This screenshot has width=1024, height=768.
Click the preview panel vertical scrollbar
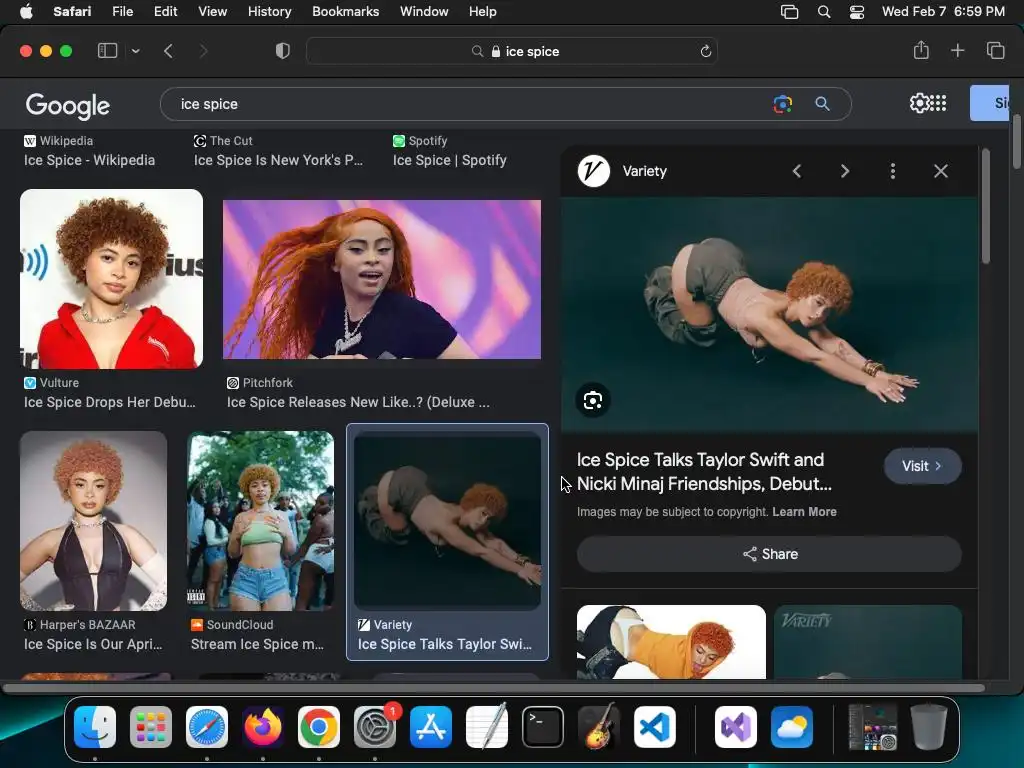pyautogui.click(x=985, y=206)
